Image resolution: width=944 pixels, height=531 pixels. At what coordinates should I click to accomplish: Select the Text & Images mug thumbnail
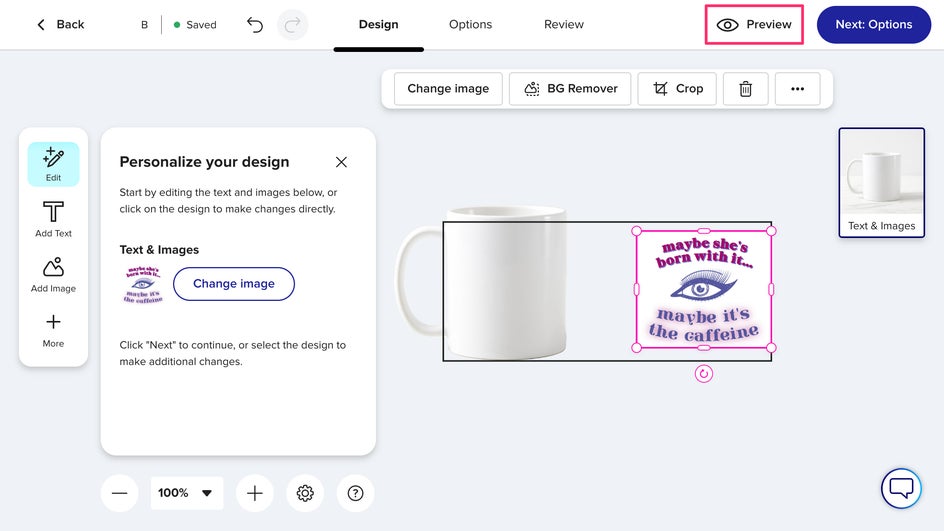[881, 182]
